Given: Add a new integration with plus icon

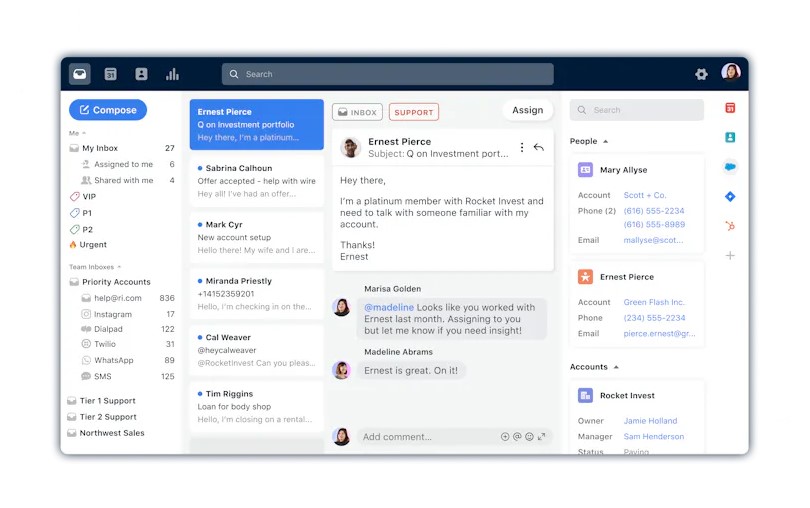Looking at the screenshot, I should 730,255.
